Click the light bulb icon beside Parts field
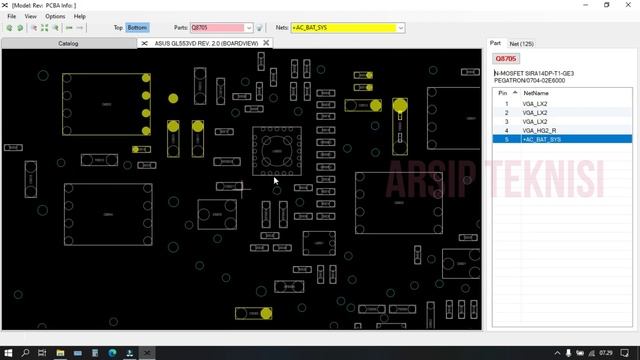Image resolution: width=640 pixels, height=360 pixels. click(x=259, y=28)
